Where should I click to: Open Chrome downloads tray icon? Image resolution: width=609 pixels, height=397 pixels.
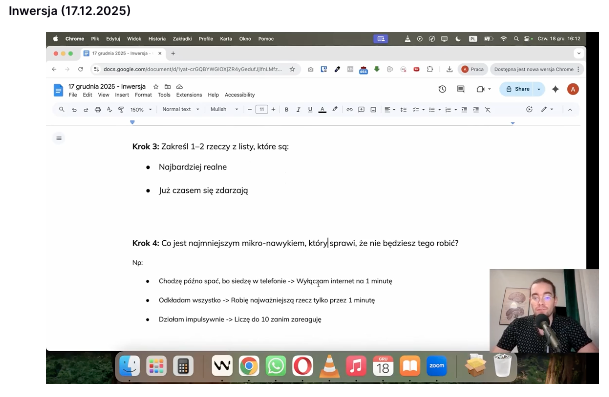(449, 69)
